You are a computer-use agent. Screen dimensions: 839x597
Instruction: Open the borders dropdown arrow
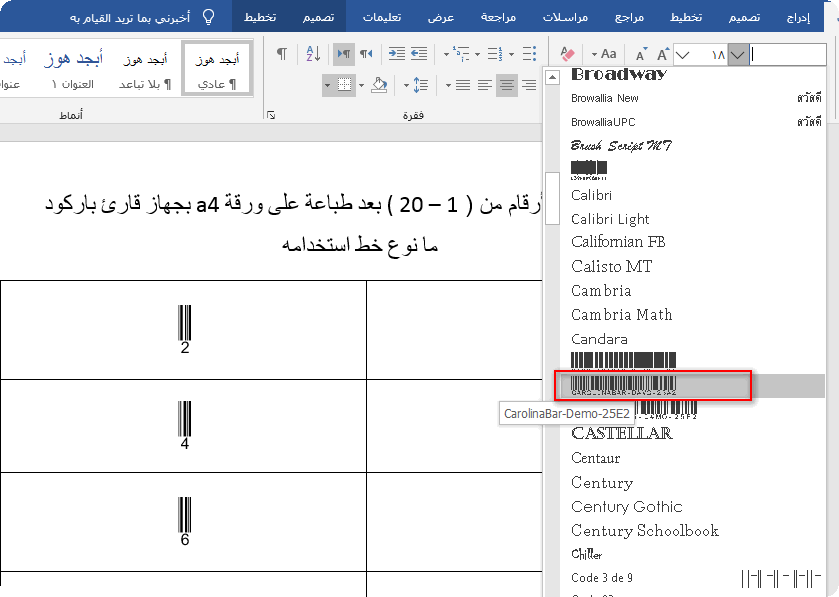pyautogui.click(x=327, y=85)
